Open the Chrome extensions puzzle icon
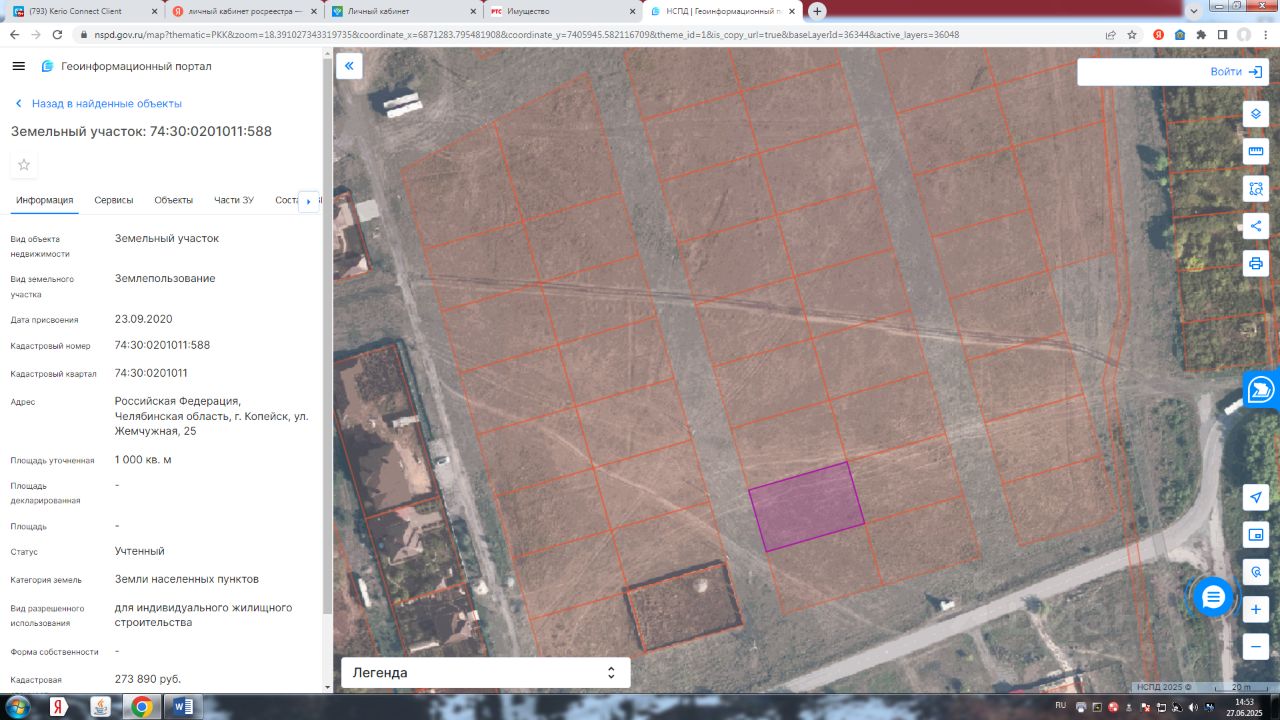Screen dimensions: 1280x720 point(1201,34)
